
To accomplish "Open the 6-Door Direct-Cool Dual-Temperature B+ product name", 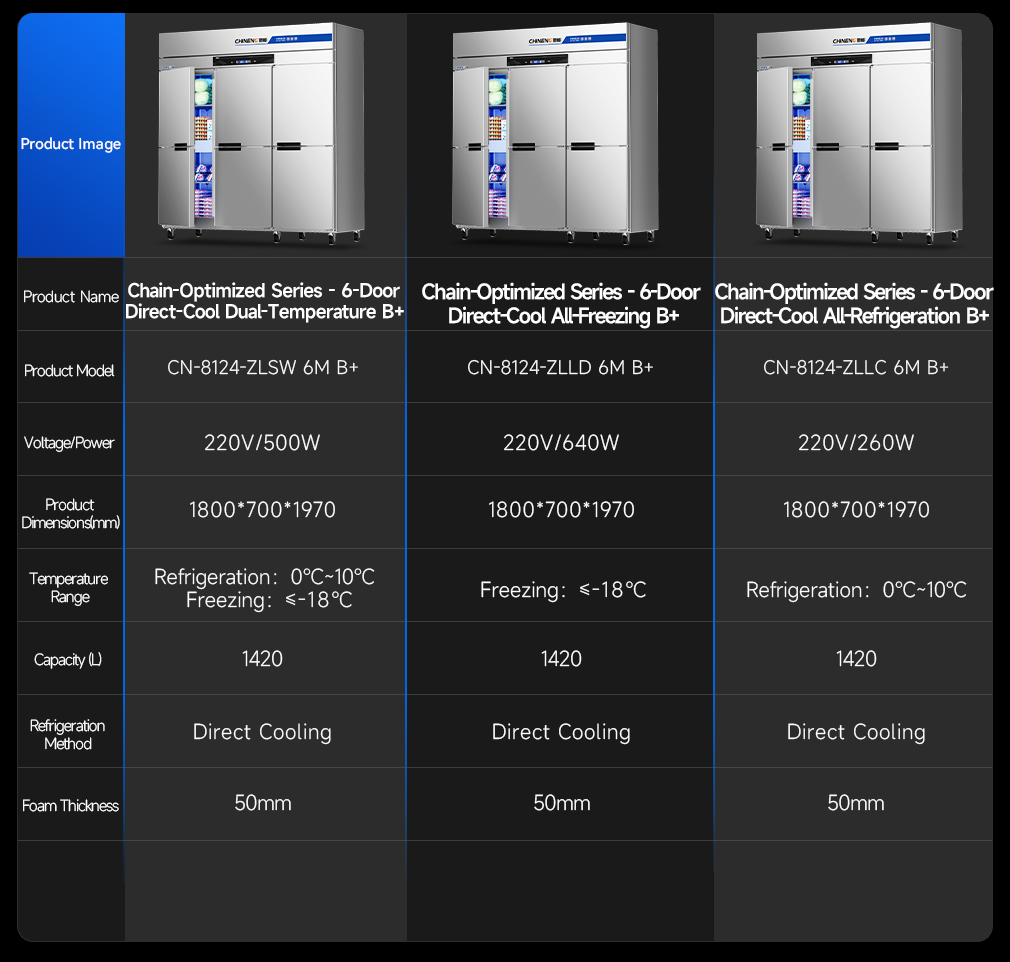I will click(x=264, y=302).
